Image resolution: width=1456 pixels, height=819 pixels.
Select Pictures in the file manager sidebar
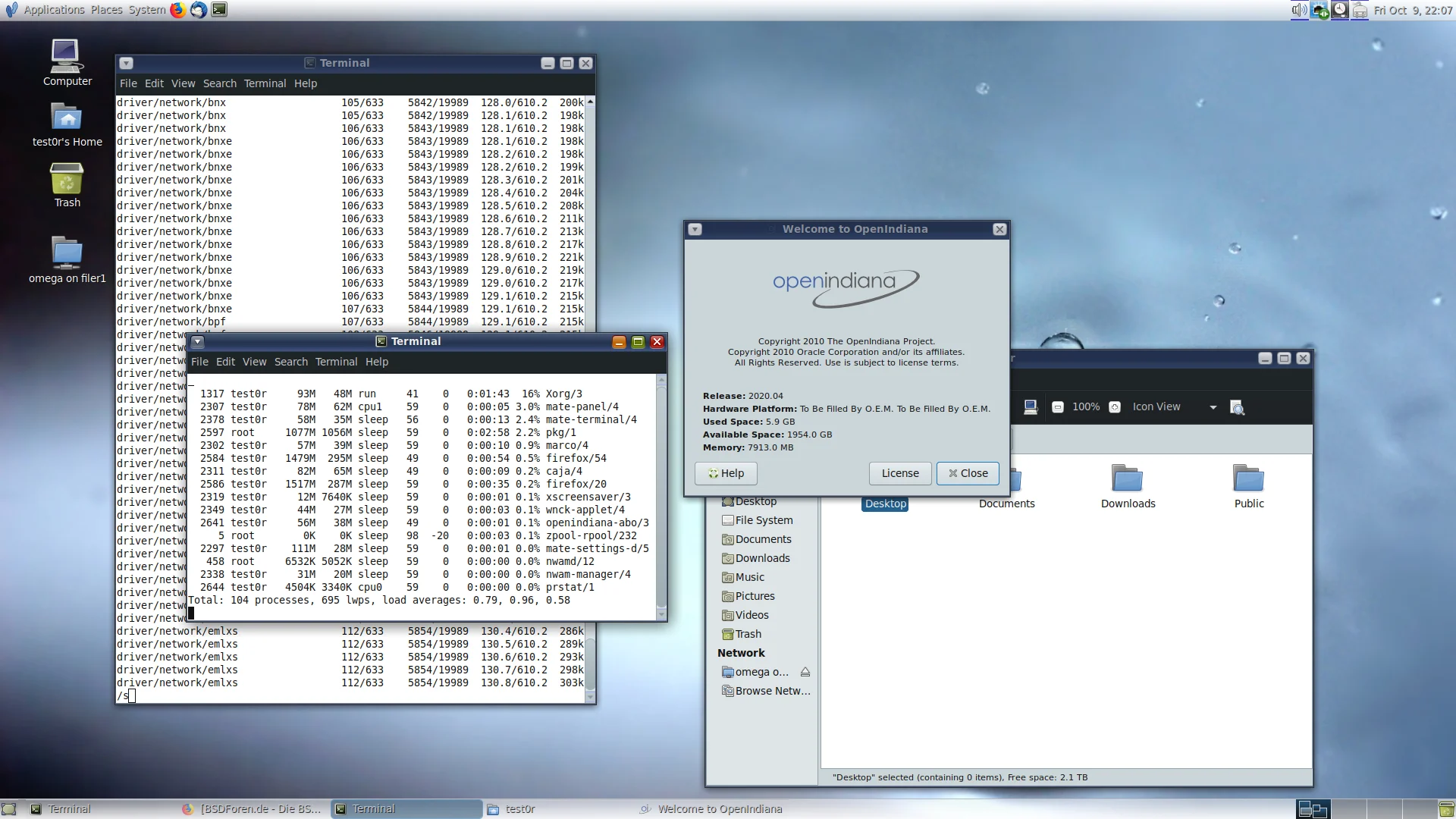[755, 596]
